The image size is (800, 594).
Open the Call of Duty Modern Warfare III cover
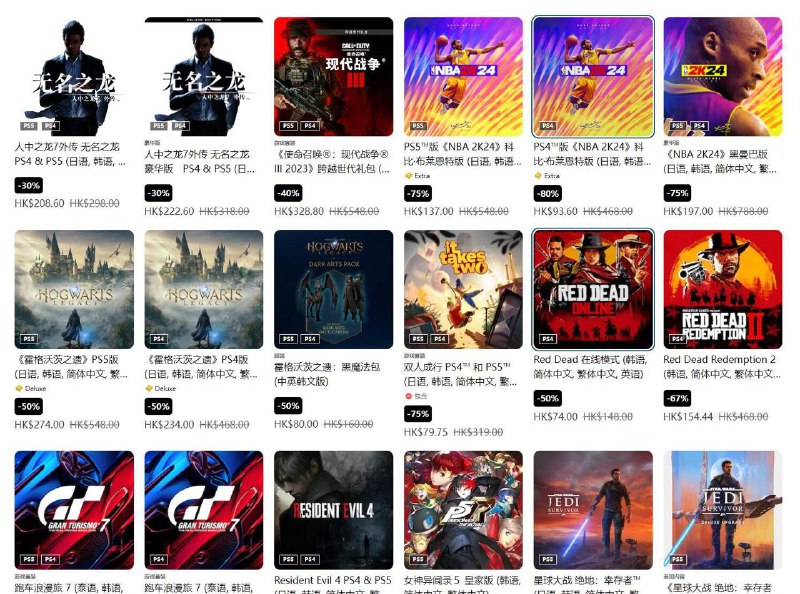click(x=334, y=77)
